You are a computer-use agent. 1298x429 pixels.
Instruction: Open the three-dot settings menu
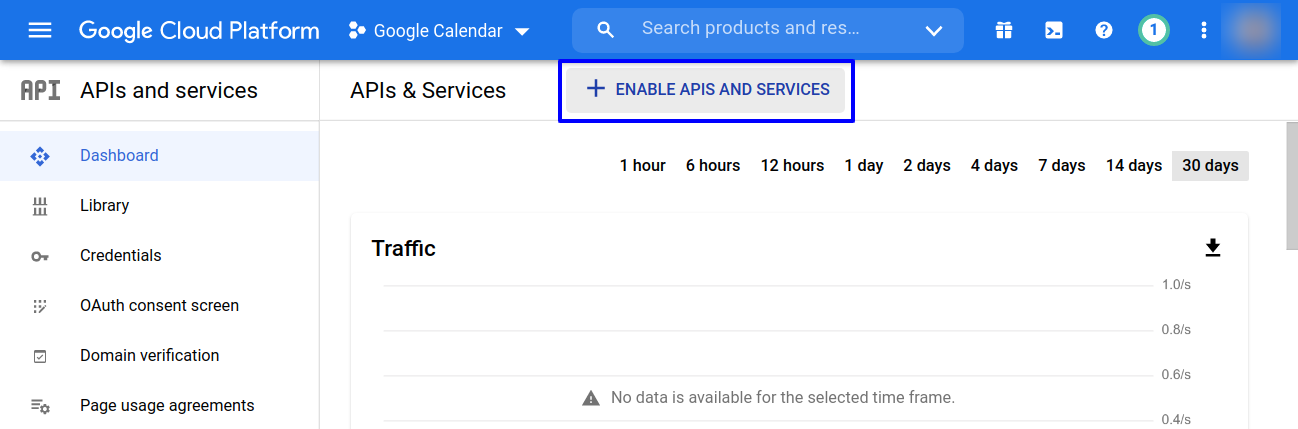pyautogui.click(x=1204, y=30)
